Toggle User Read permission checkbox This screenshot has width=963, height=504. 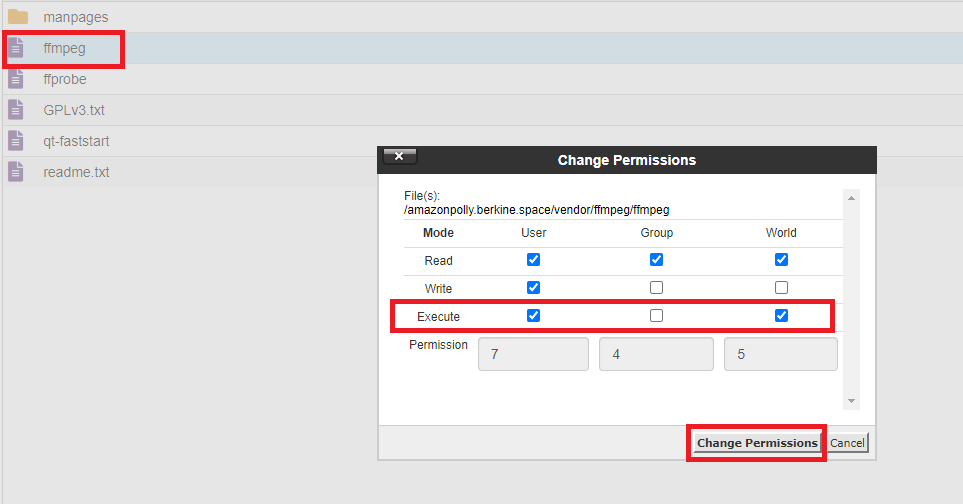coord(533,260)
